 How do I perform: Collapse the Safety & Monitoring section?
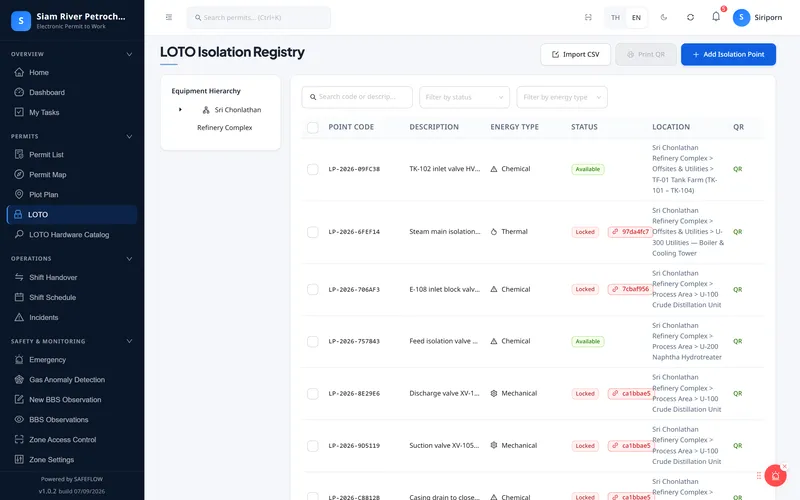click(129, 341)
